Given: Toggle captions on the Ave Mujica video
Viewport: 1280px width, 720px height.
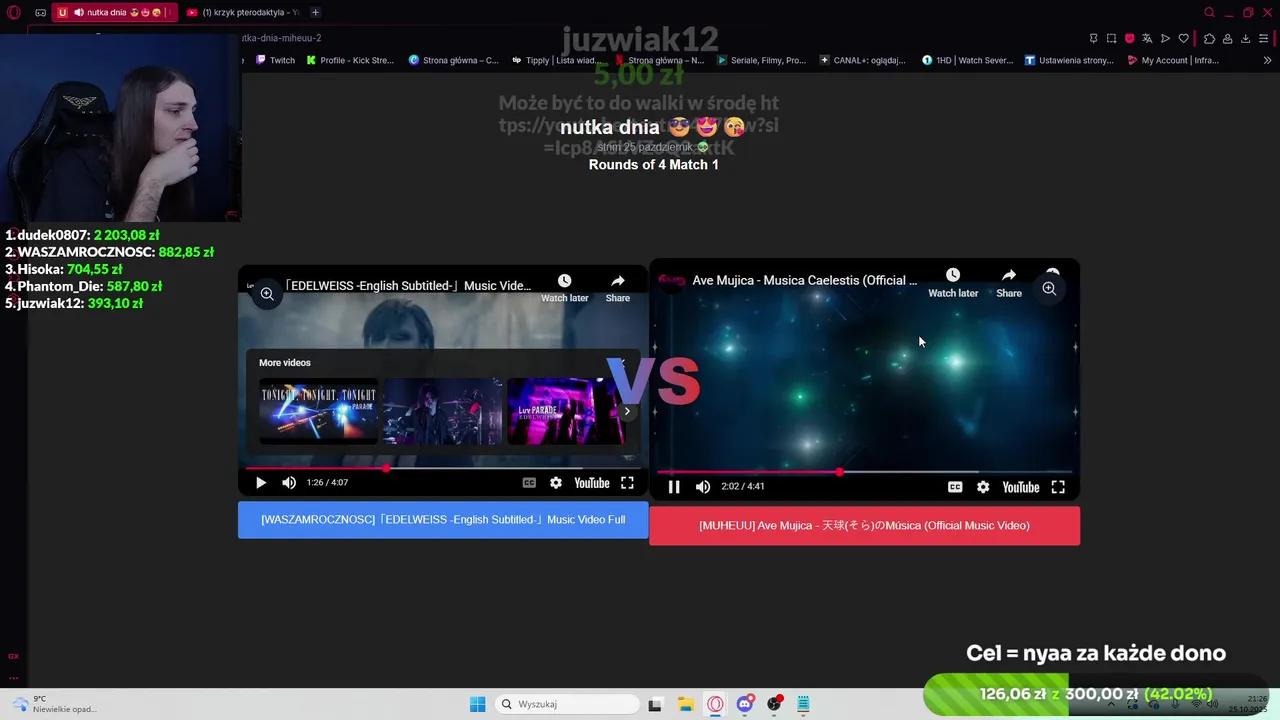Looking at the screenshot, I should pyautogui.click(x=955, y=487).
